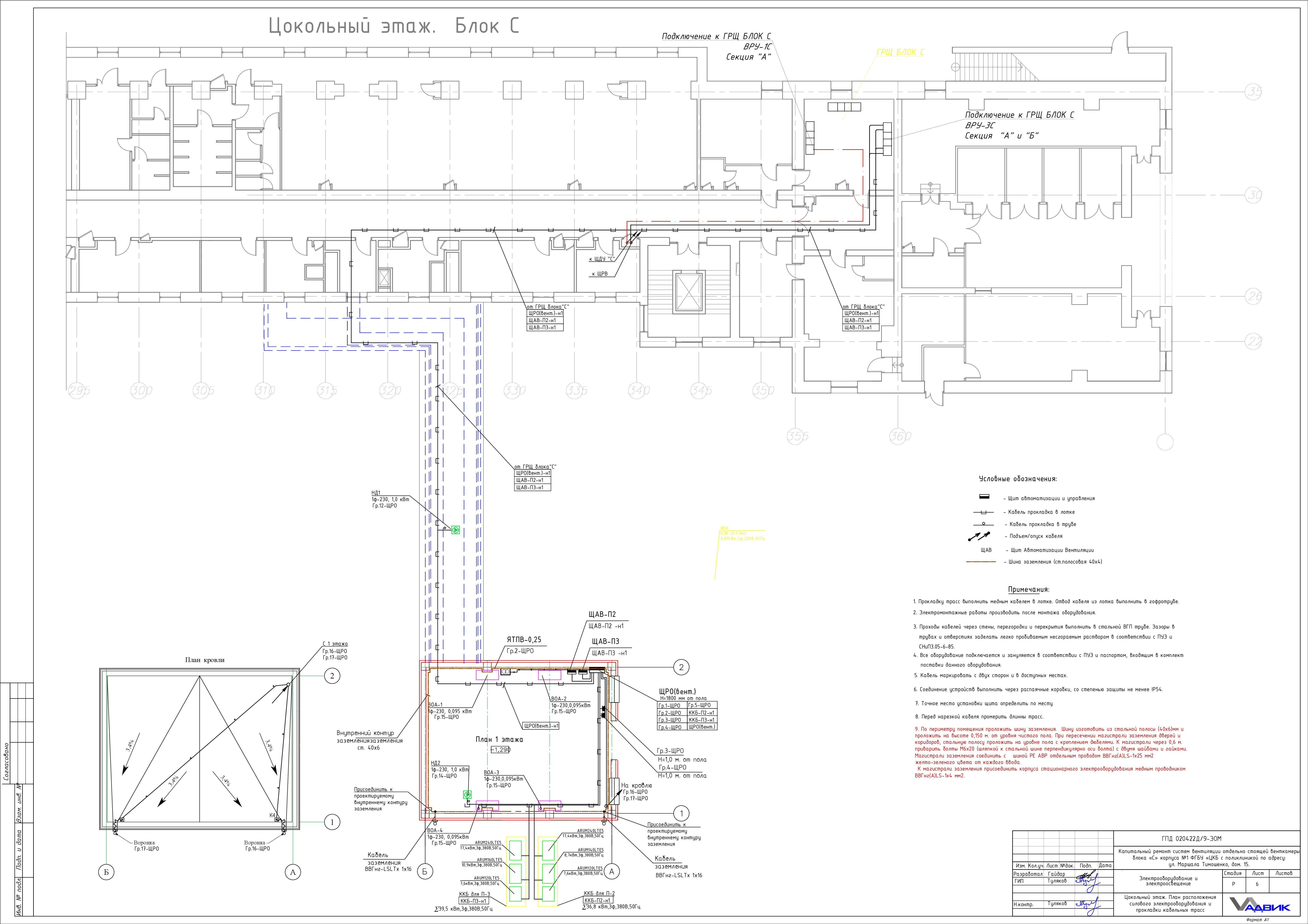Select the 'ККБ для П-2' label
1308x924 pixels.
tap(599, 893)
